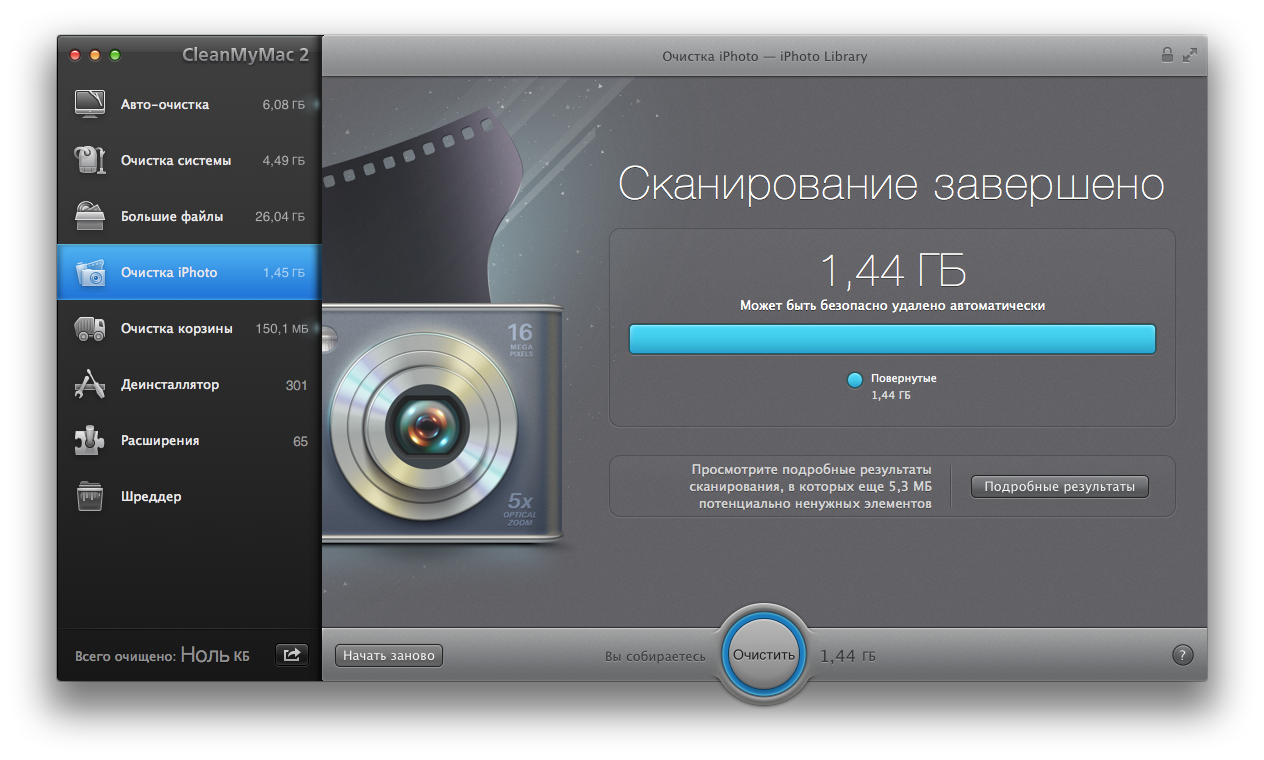1264x760 pixels.
Task: Click the CleanMyMac 2 title
Action: tap(245, 55)
